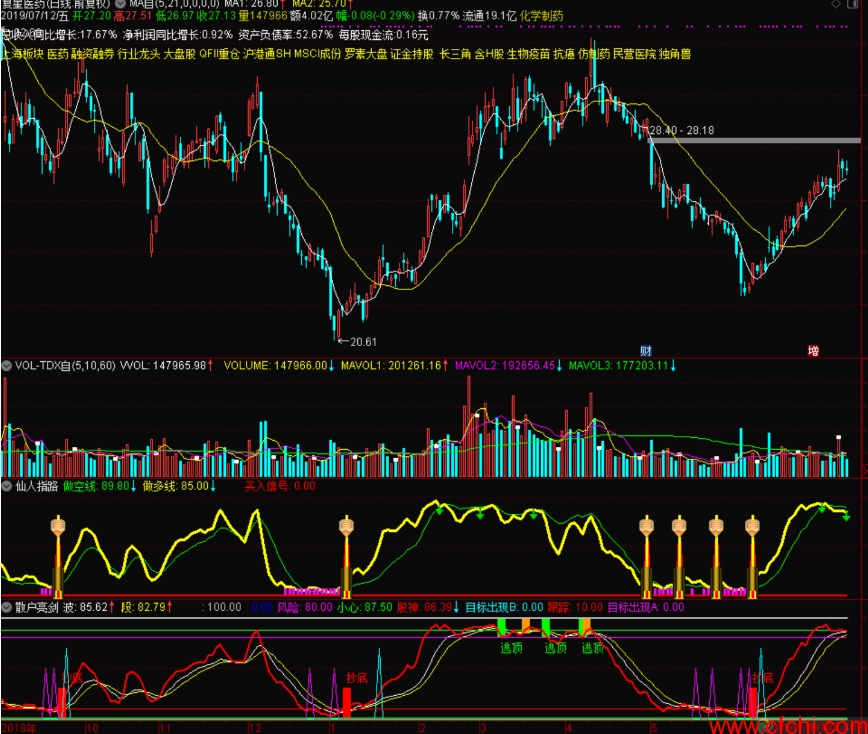Click the www.cfchi.com watermark link
The image size is (868, 734).
(788, 726)
